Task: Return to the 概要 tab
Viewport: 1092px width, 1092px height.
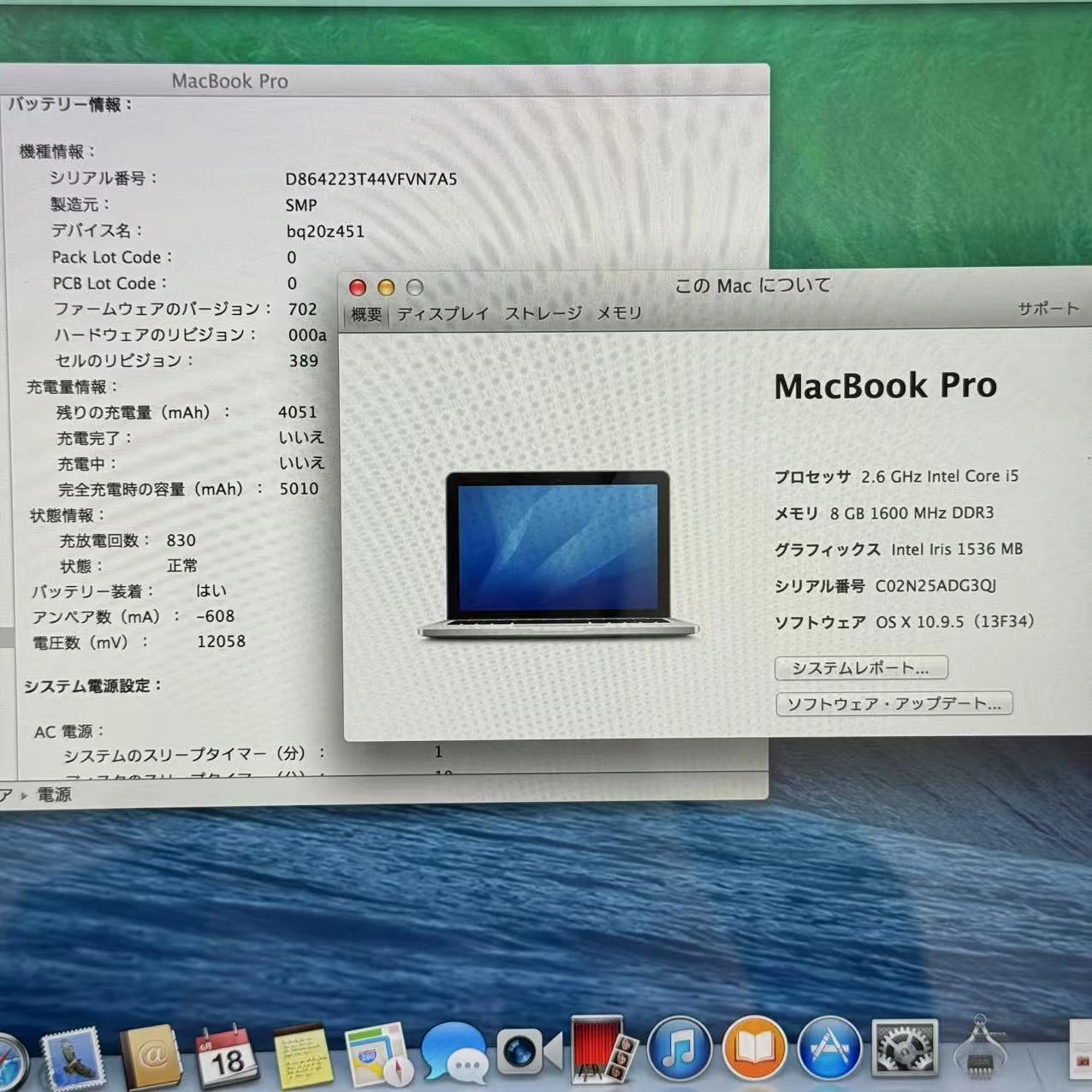Action: pyautogui.click(x=366, y=313)
